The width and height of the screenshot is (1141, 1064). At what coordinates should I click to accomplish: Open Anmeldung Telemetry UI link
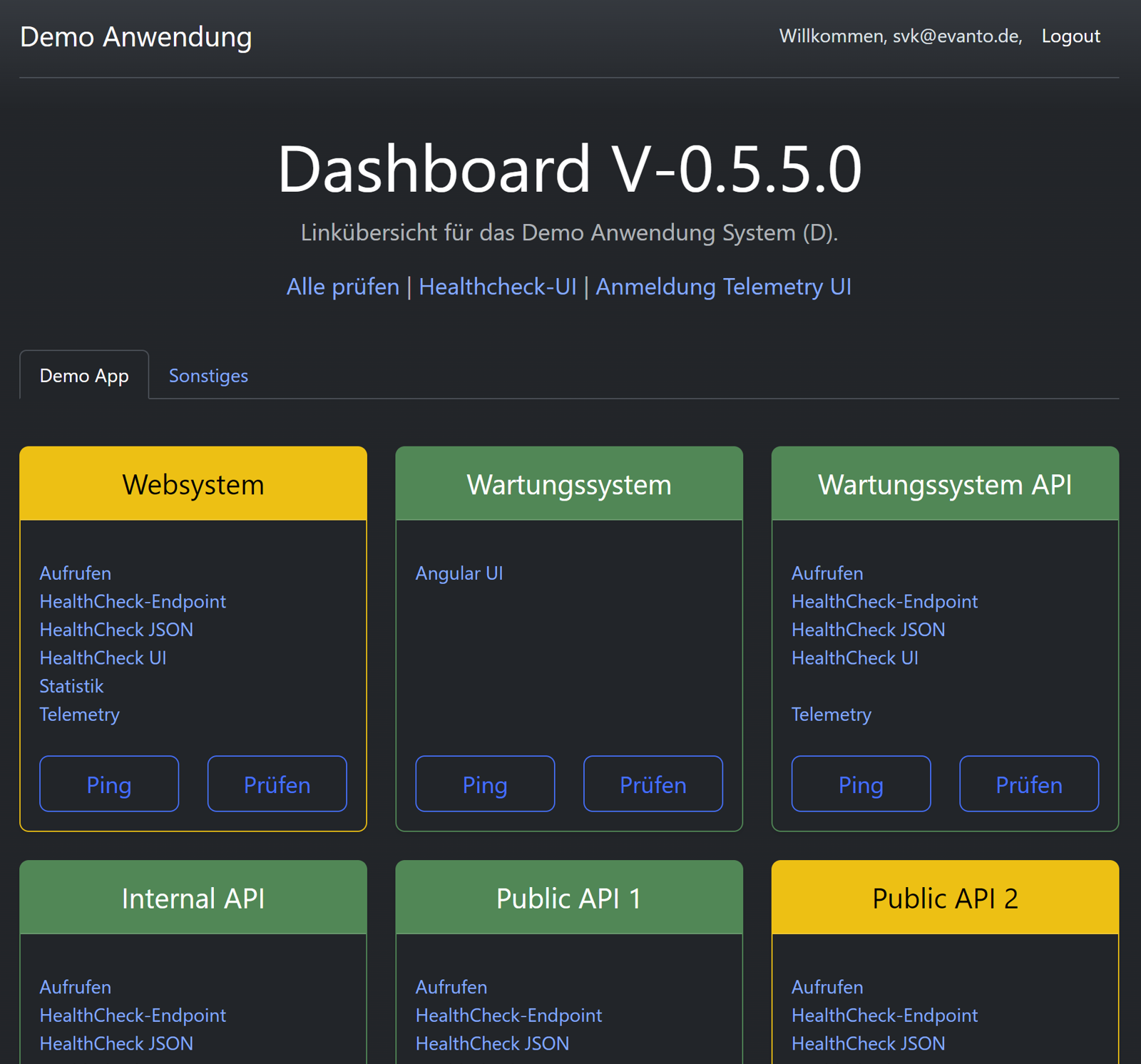(723, 287)
